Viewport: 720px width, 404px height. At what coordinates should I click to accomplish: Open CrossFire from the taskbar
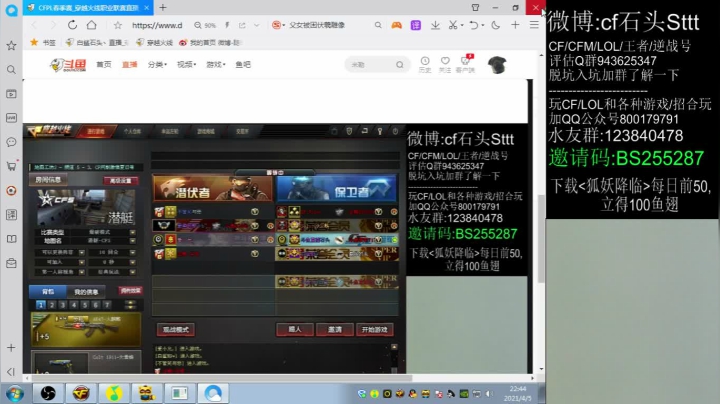pyautogui.click(x=81, y=393)
